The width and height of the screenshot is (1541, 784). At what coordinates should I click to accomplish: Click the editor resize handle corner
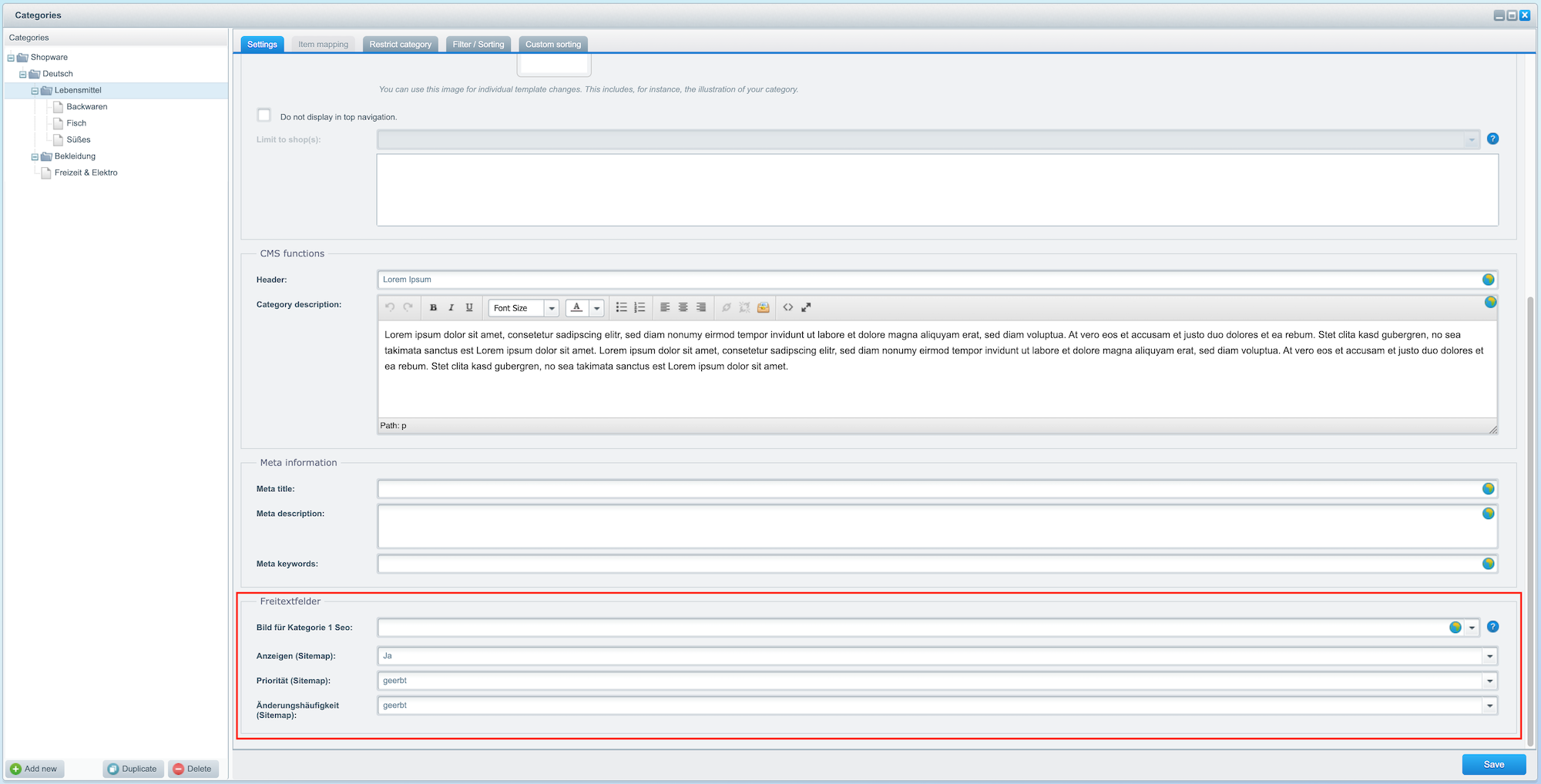click(1492, 429)
